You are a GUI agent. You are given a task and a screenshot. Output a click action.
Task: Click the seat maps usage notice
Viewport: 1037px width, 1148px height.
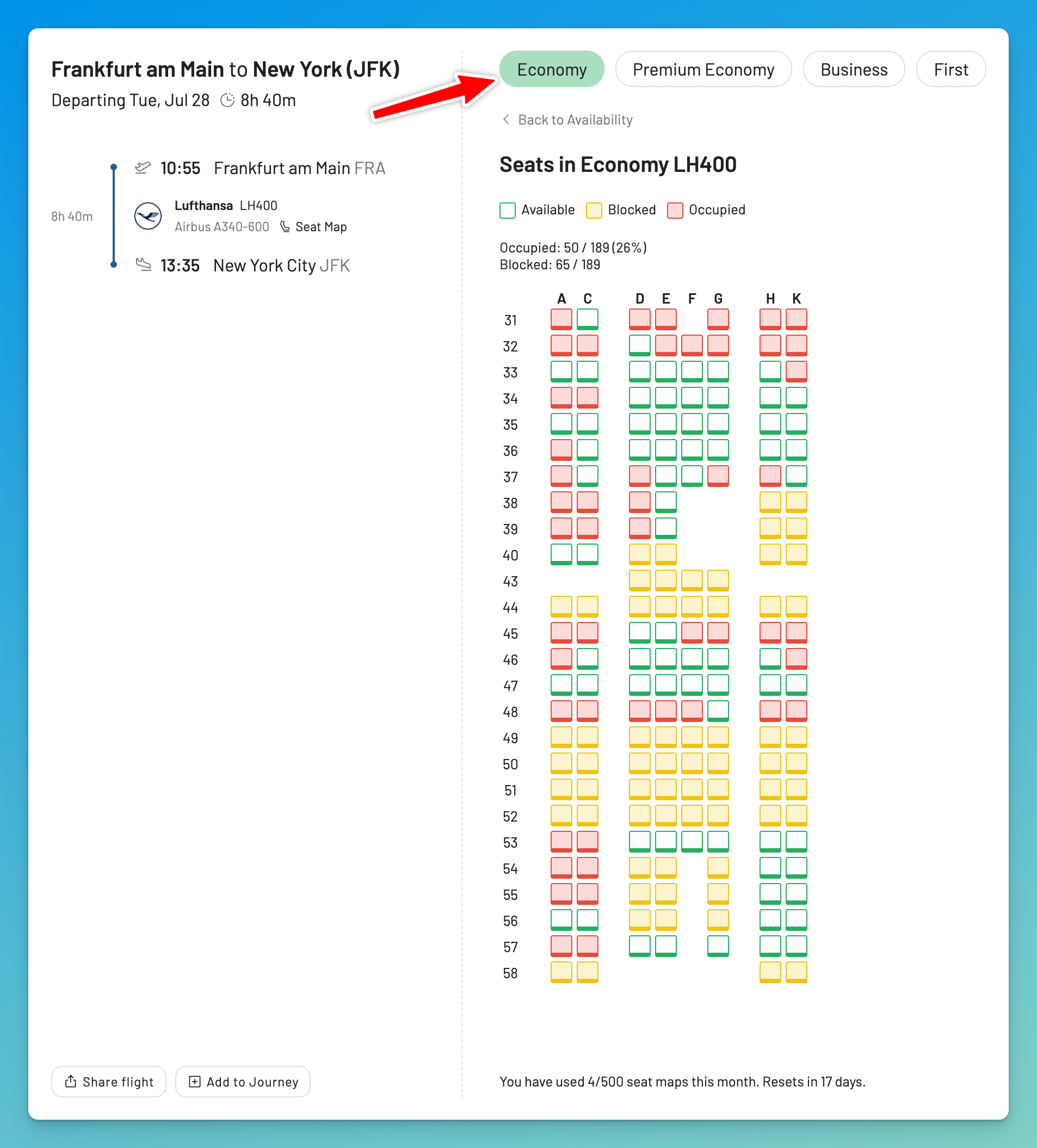pos(682,1082)
